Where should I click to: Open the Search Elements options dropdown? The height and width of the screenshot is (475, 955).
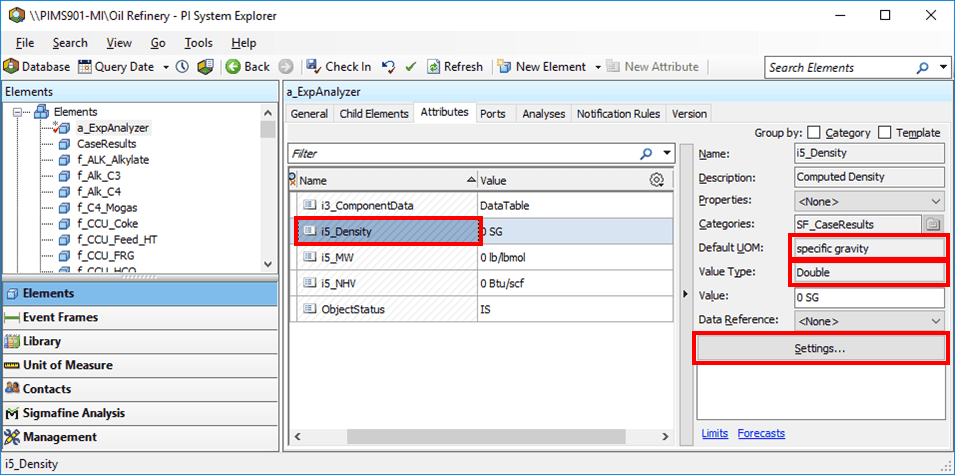click(943, 68)
